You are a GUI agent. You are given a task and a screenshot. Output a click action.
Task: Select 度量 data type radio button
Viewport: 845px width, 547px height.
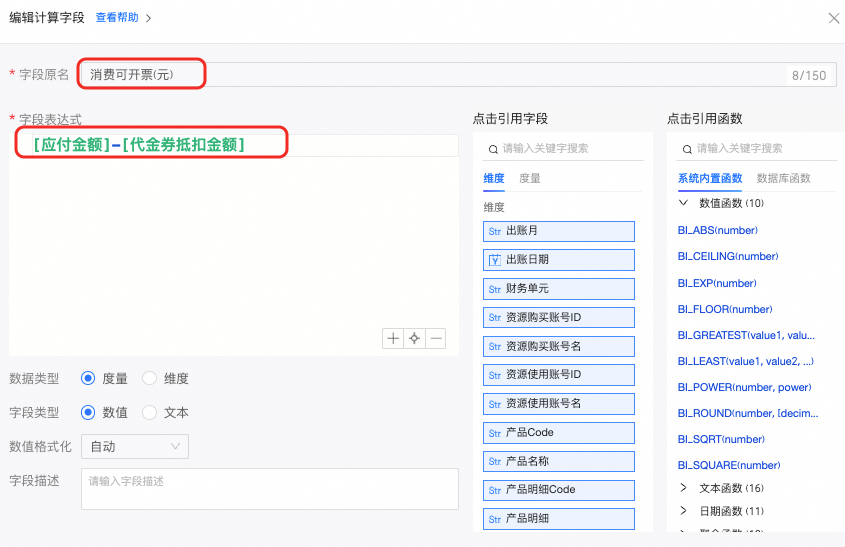(x=88, y=378)
